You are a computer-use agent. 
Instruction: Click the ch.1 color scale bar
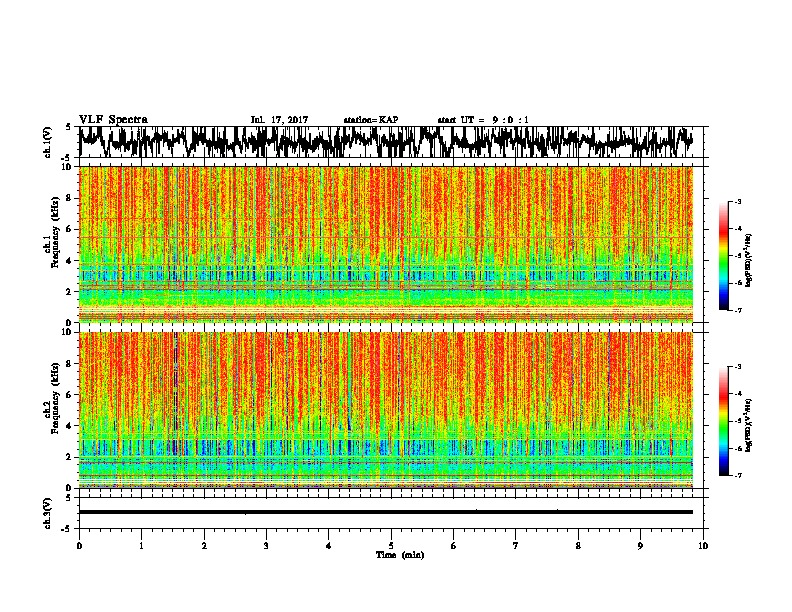pos(723,256)
